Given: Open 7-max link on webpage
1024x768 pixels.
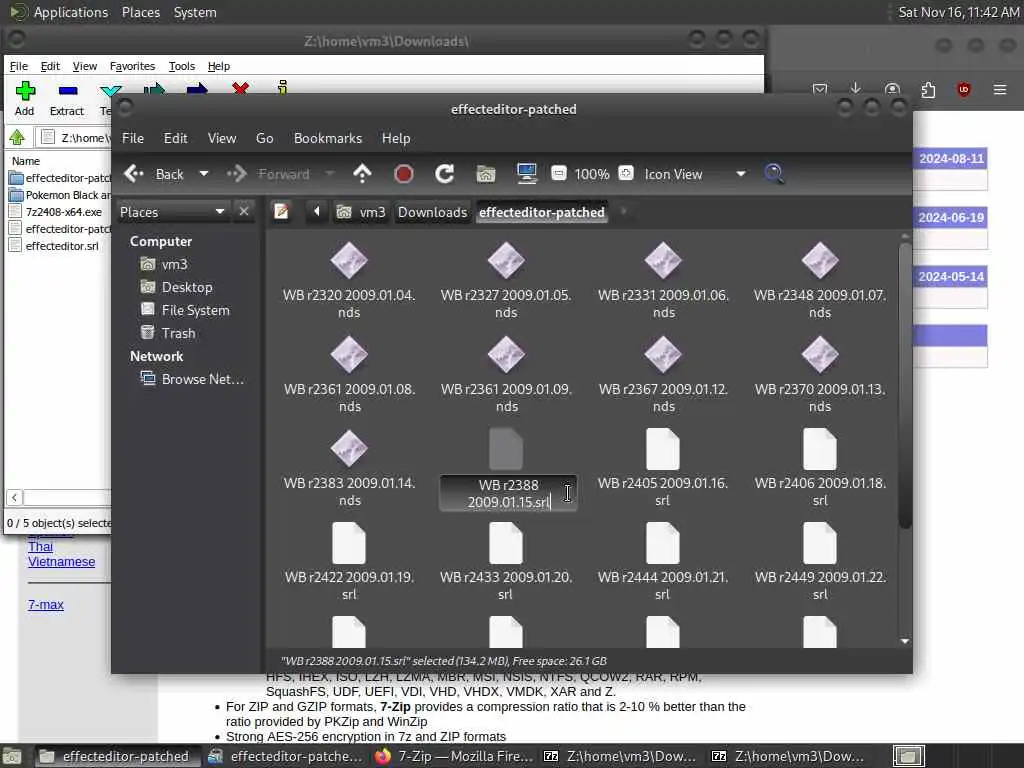Looking at the screenshot, I should pyautogui.click(x=46, y=605).
